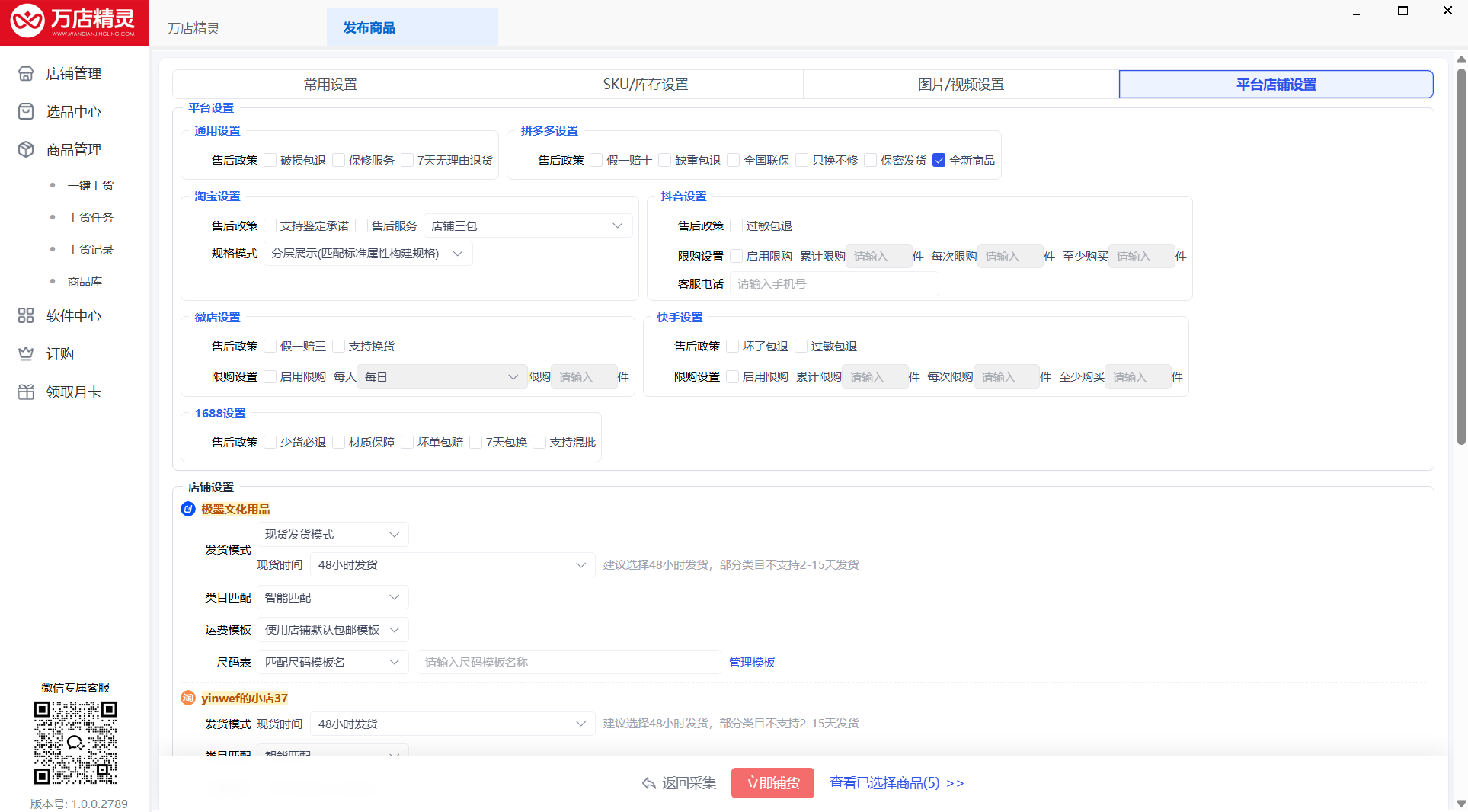This screenshot has width=1468, height=812.
Task: Click the yinwef的小店37 Taobao icon
Action: 188,698
